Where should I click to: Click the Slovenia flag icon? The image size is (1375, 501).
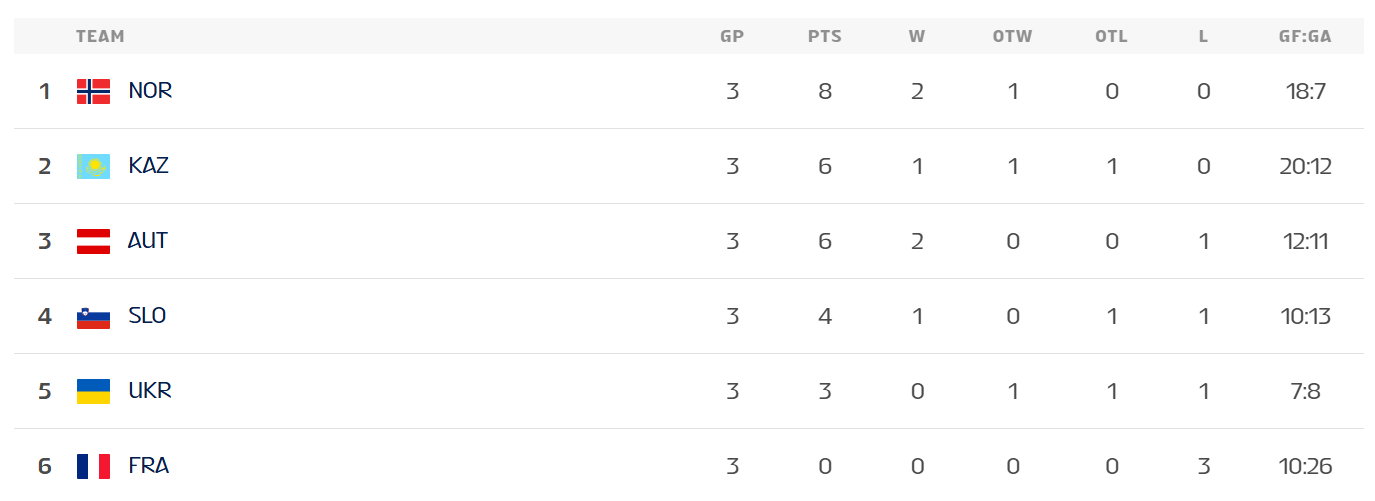coord(93,316)
